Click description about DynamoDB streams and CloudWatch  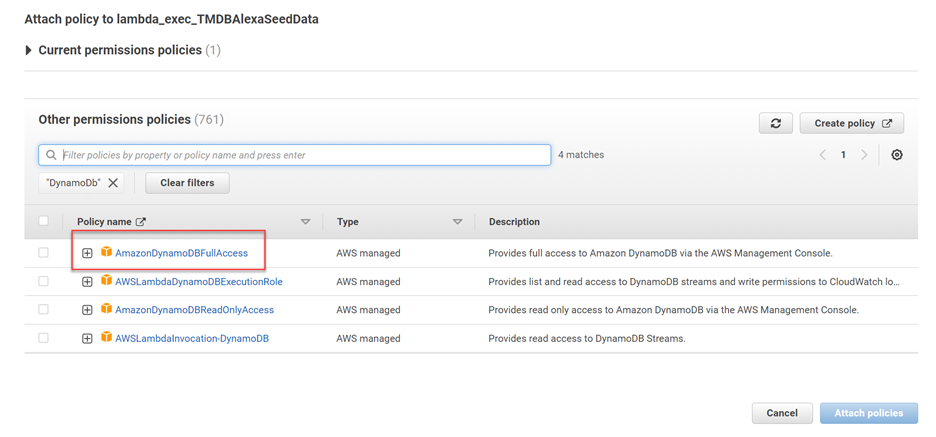pyautogui.click(x=694, y=281)
